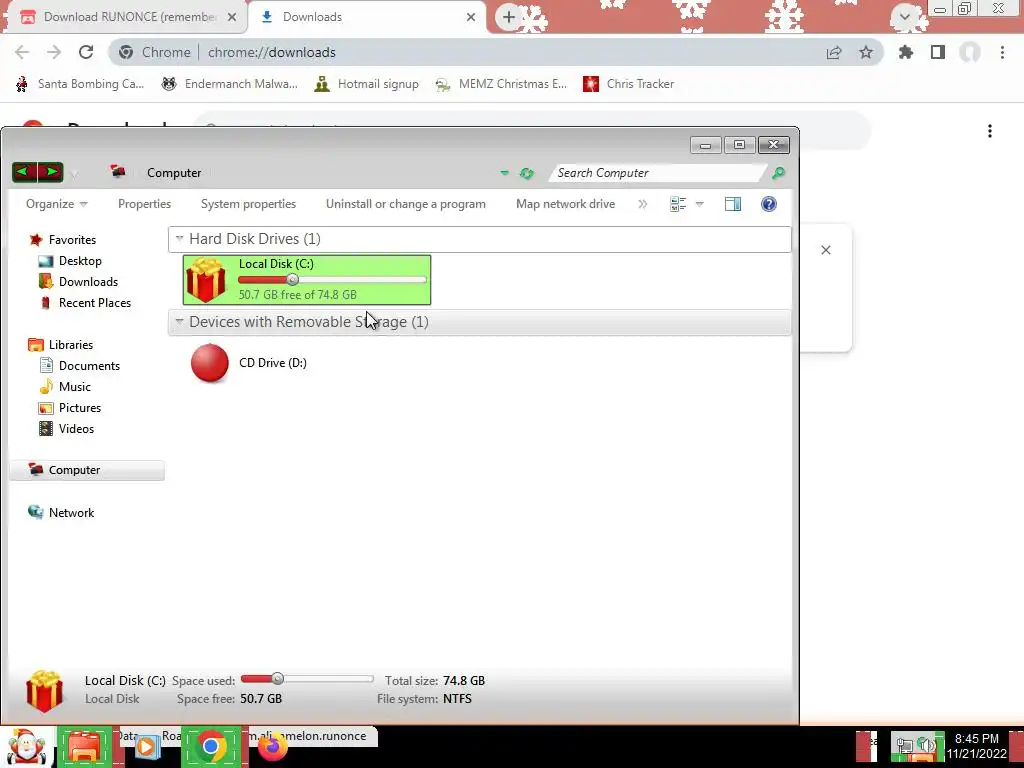Close the Download RUNONCE tab
The height and width of the screenshot is (768, 1024).
[232, 17]
